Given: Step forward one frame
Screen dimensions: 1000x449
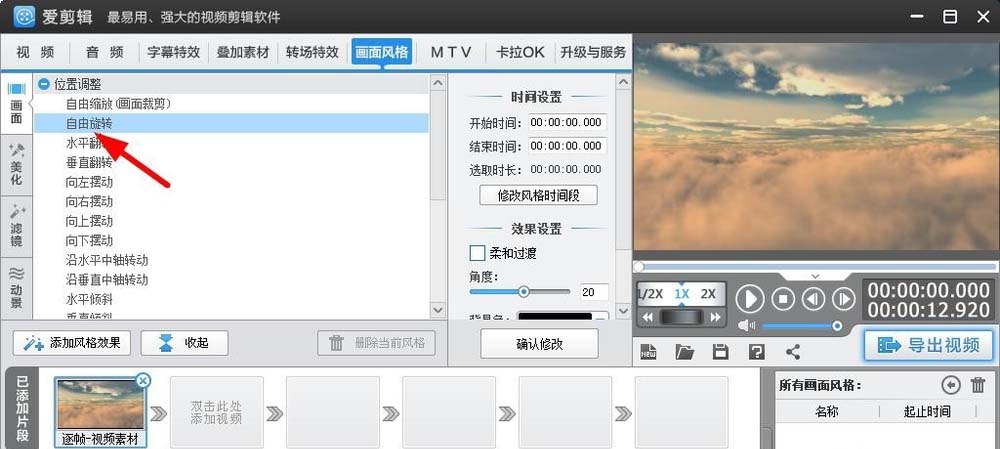Looking at the screenshot, I should click(x=844, y=298).
